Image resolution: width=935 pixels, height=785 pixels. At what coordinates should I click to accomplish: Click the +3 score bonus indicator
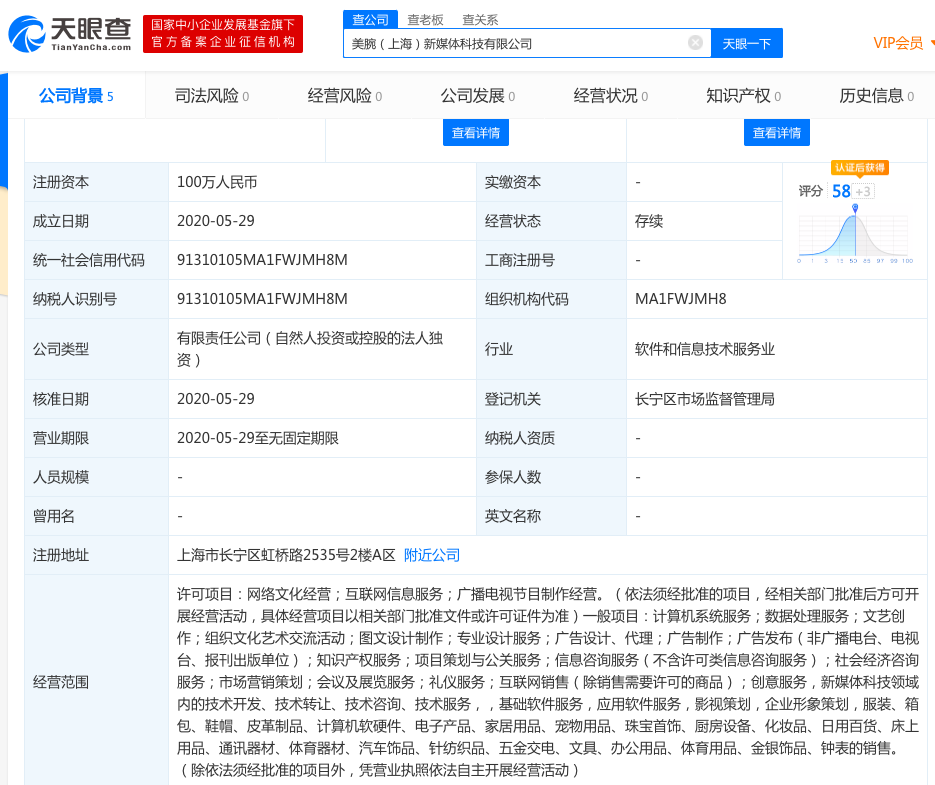click(863, 191)
